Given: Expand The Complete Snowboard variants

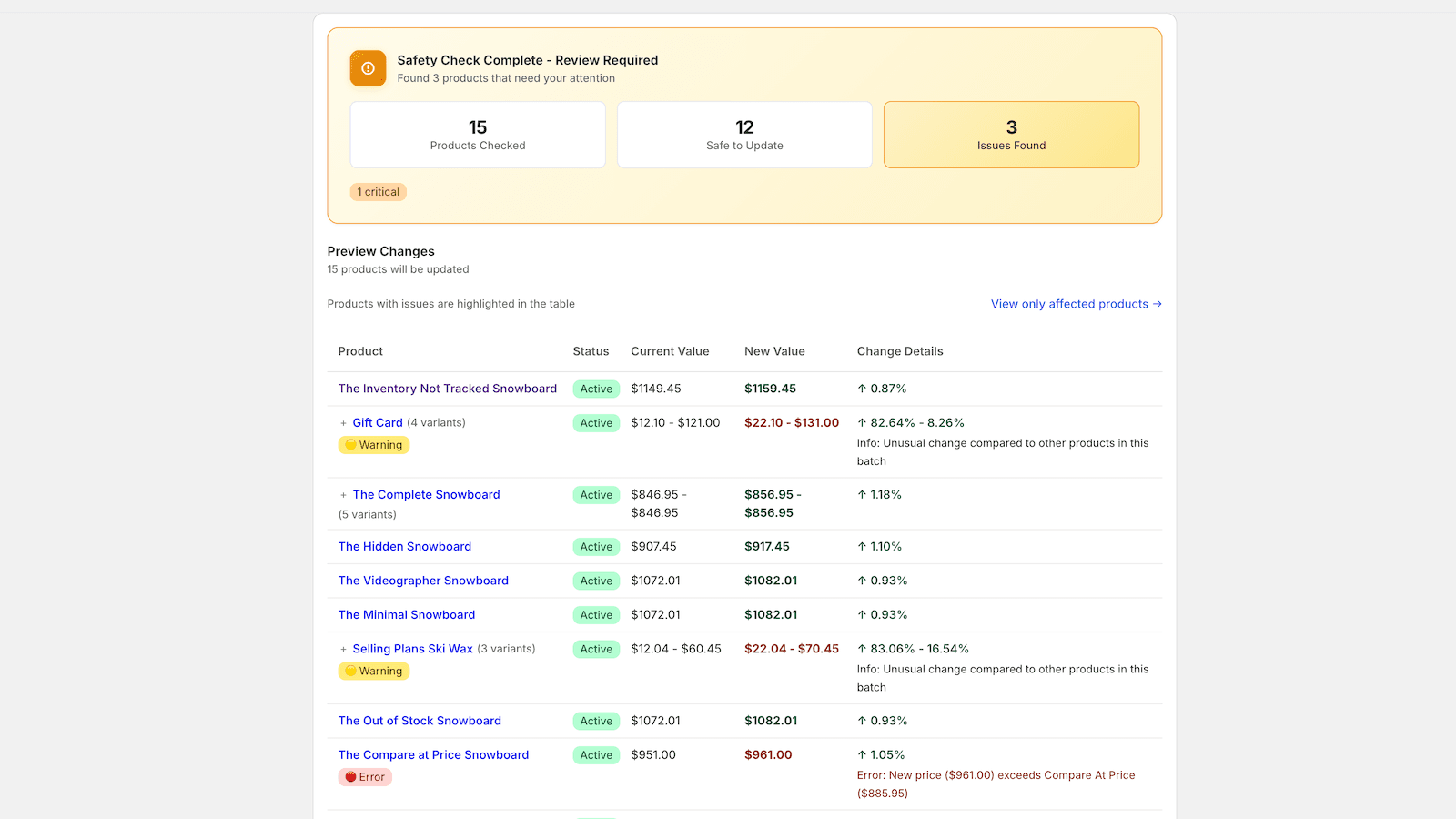Looking at the screenshot, I should click(x=343, y=495).
